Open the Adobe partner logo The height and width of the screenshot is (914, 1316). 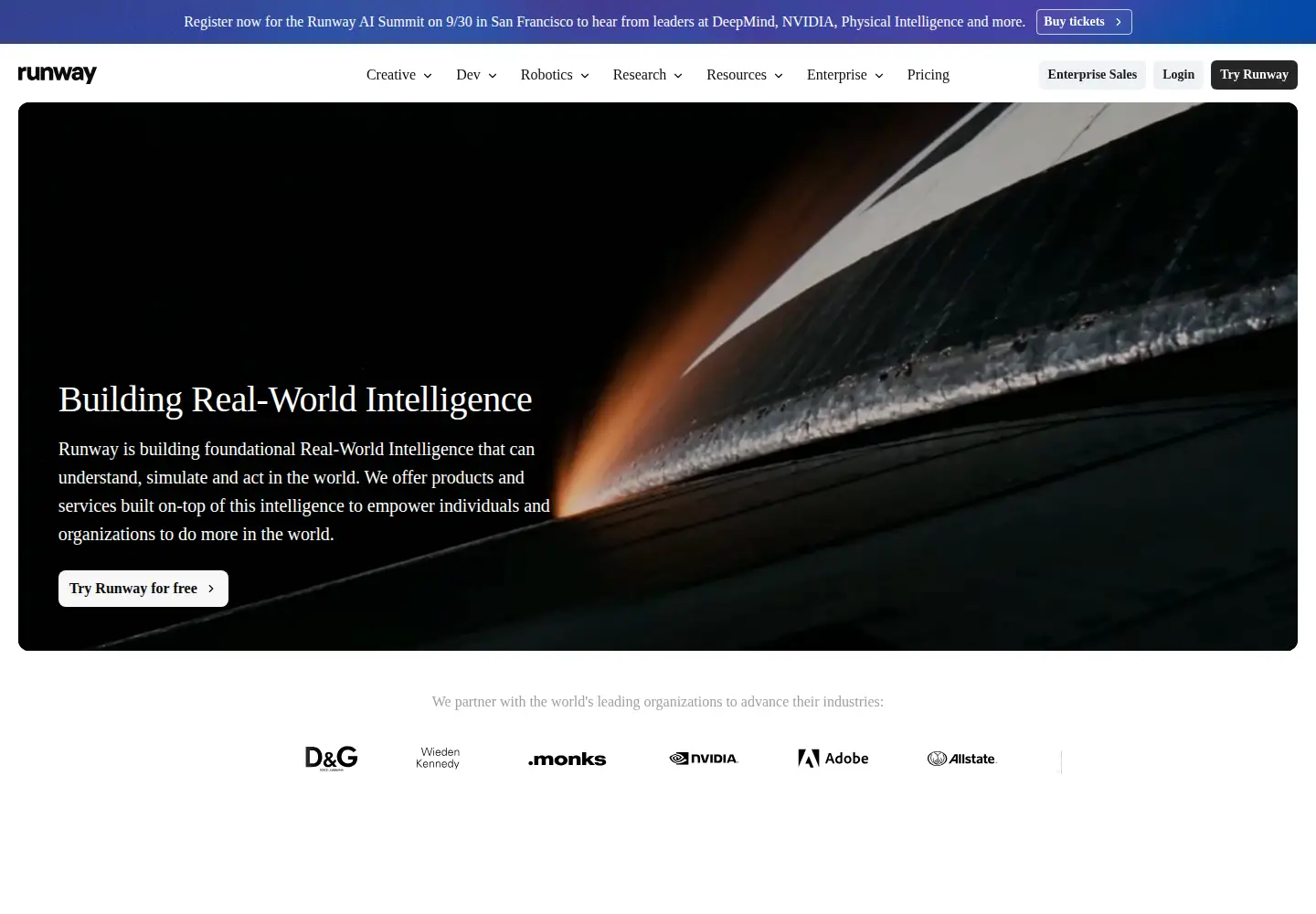tap(833, 759)
